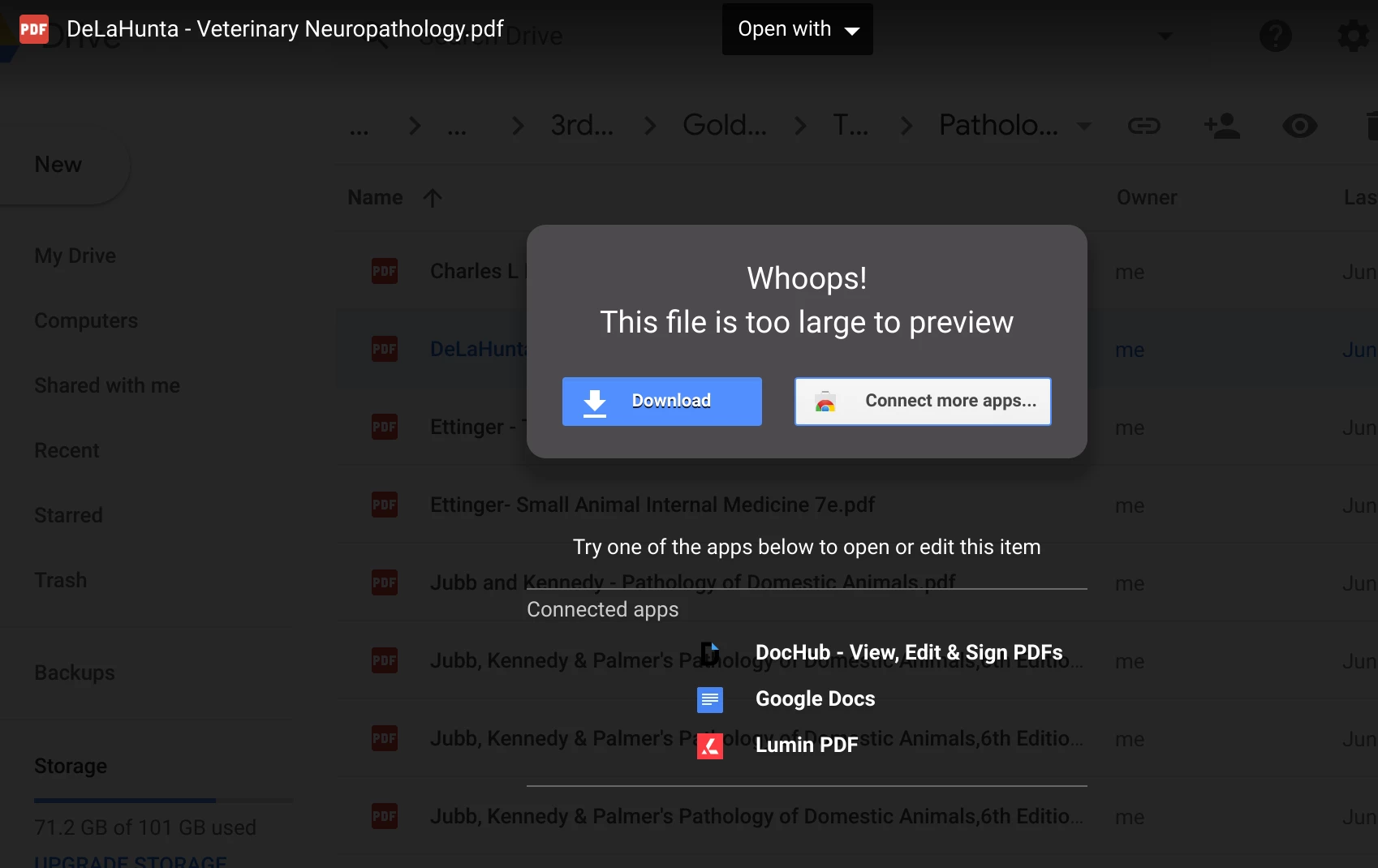Click the Lumin PDF app icon
Image resolution: width=1378 pixels, height=868 pixels.
(710, 746)
